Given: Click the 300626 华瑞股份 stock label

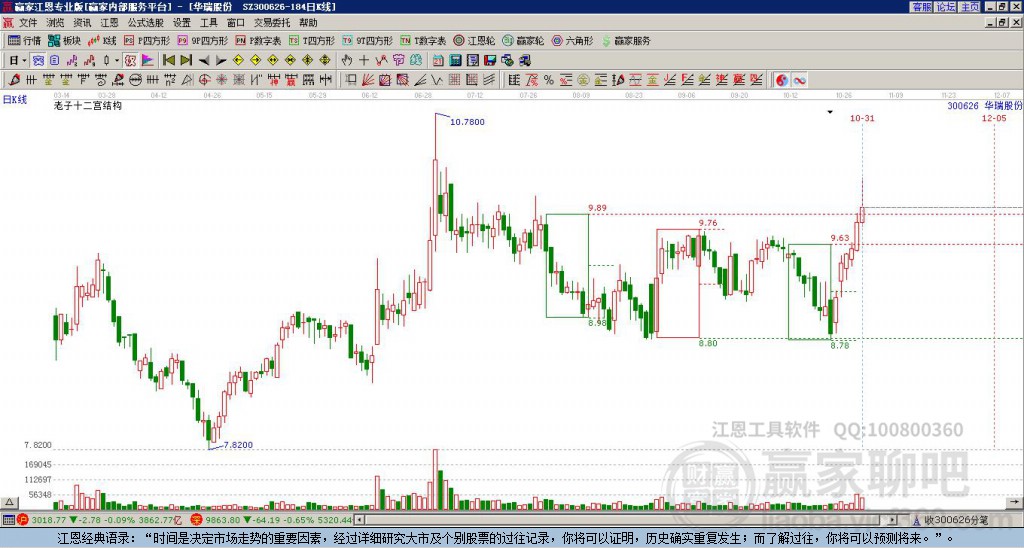Looking at the screenshot, I should (984, 105).
